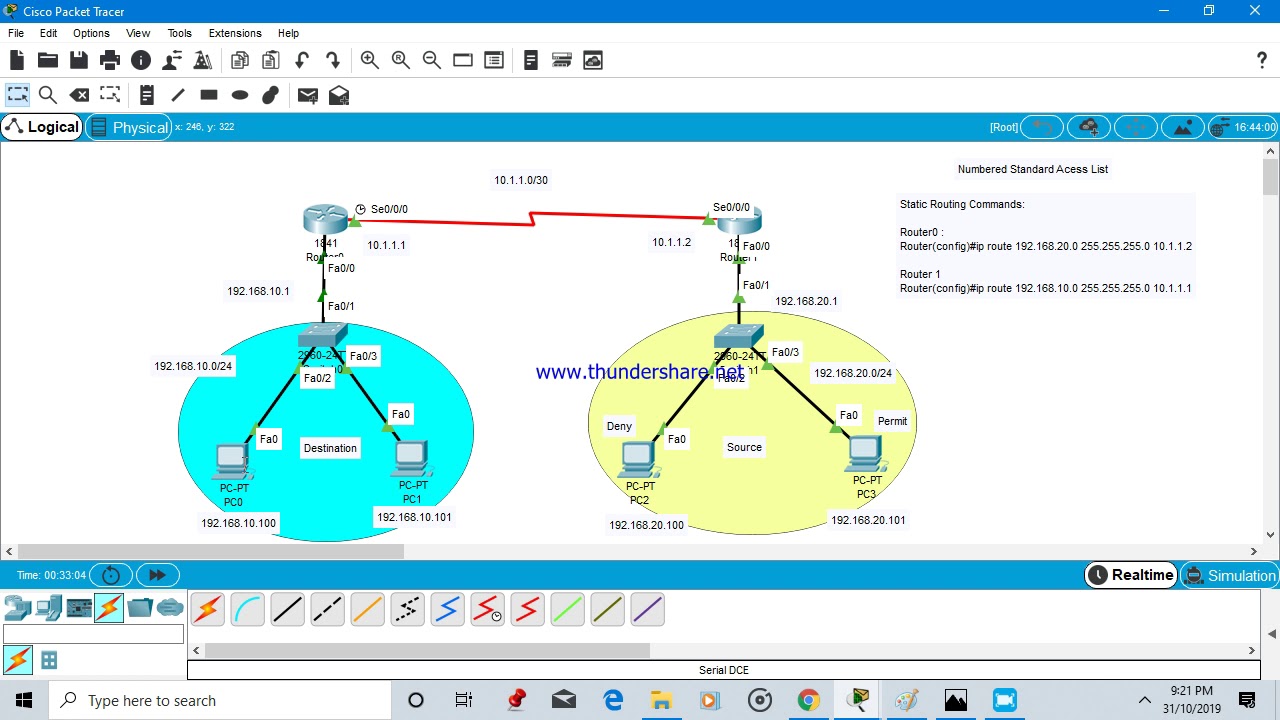The width and height of the screenshot is (1280, 720).
Task: Reset the zoom level
Action: [401, 61]
